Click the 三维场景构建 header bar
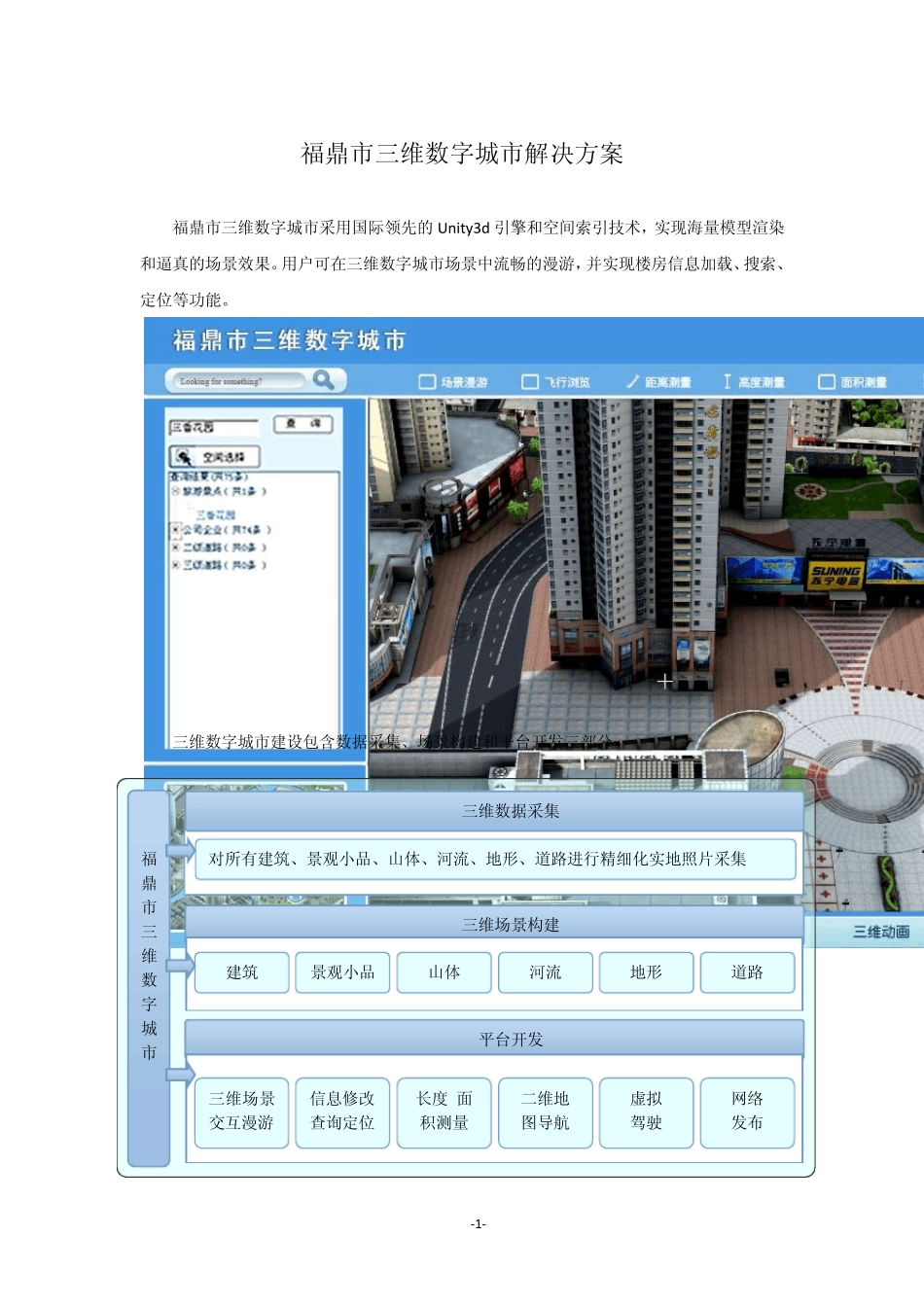Image resolution: width=924 pixels, height=1307 pixels. [494, 924]
